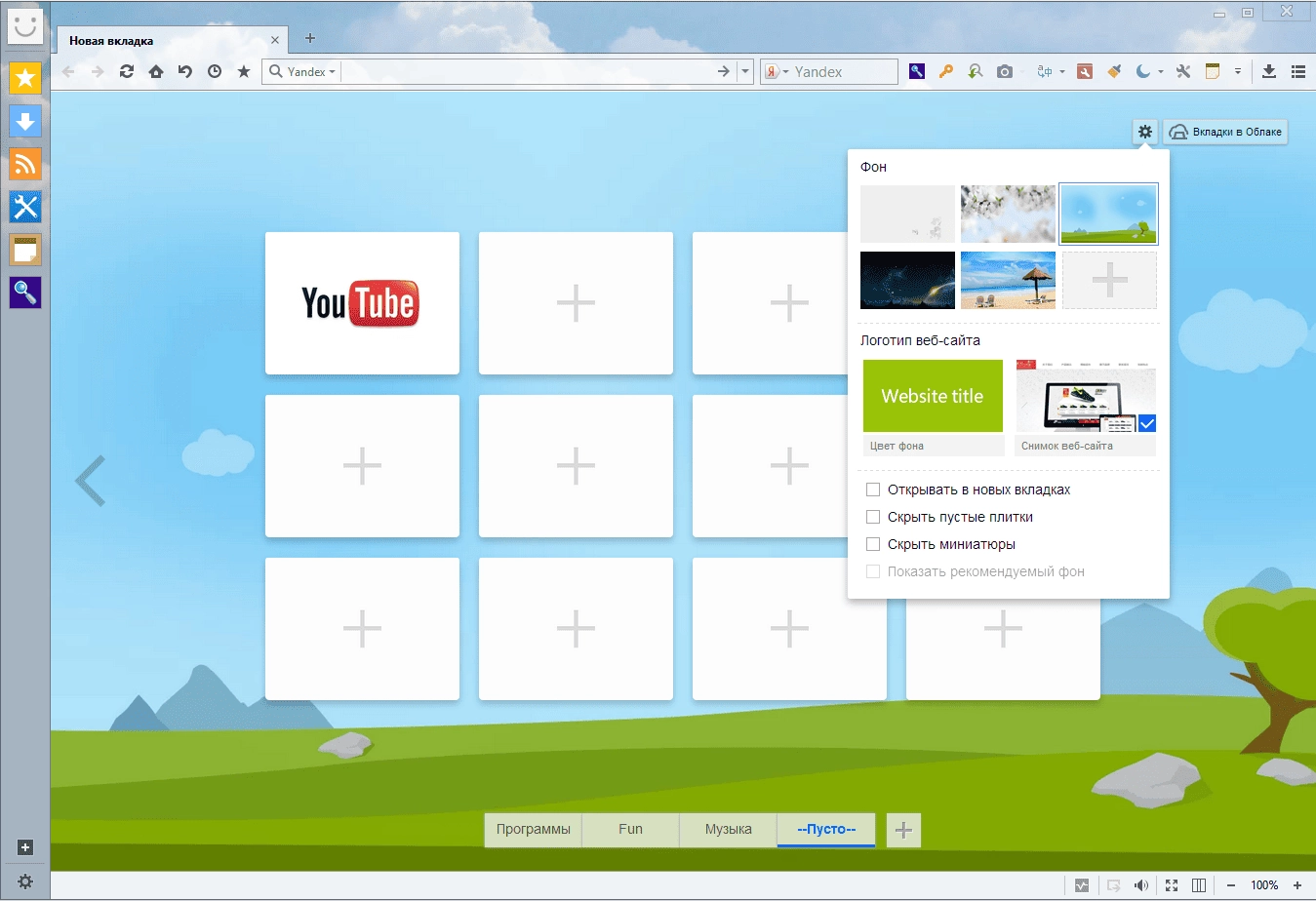The width and height of the screenshot is (1316, 901).
Task: Open the Favorites star in the left sidebar
Action: 25,78
